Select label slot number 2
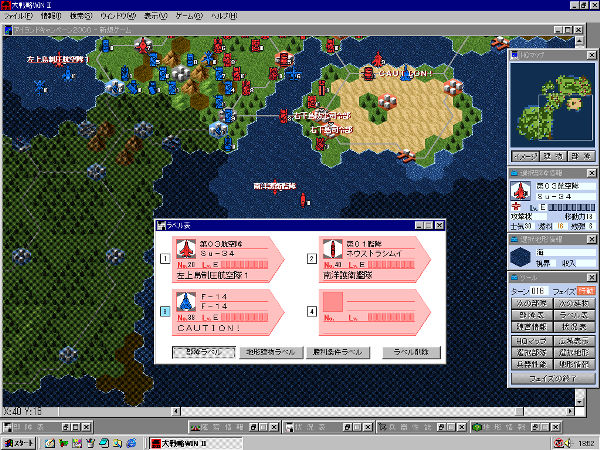 click(x=311, y=259)
